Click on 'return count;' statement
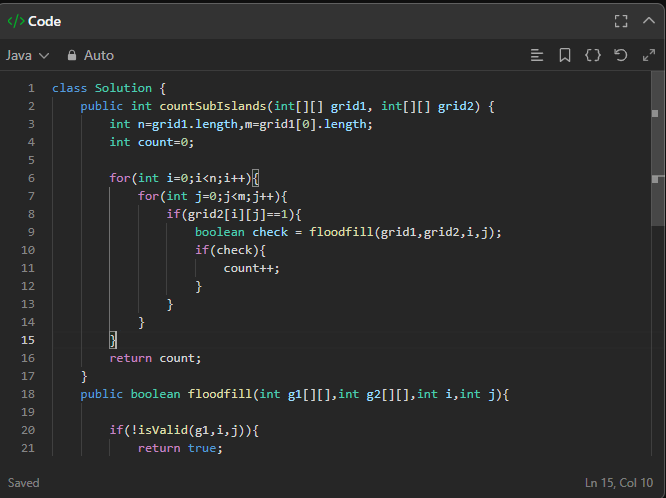 click(x=155, y=358)
